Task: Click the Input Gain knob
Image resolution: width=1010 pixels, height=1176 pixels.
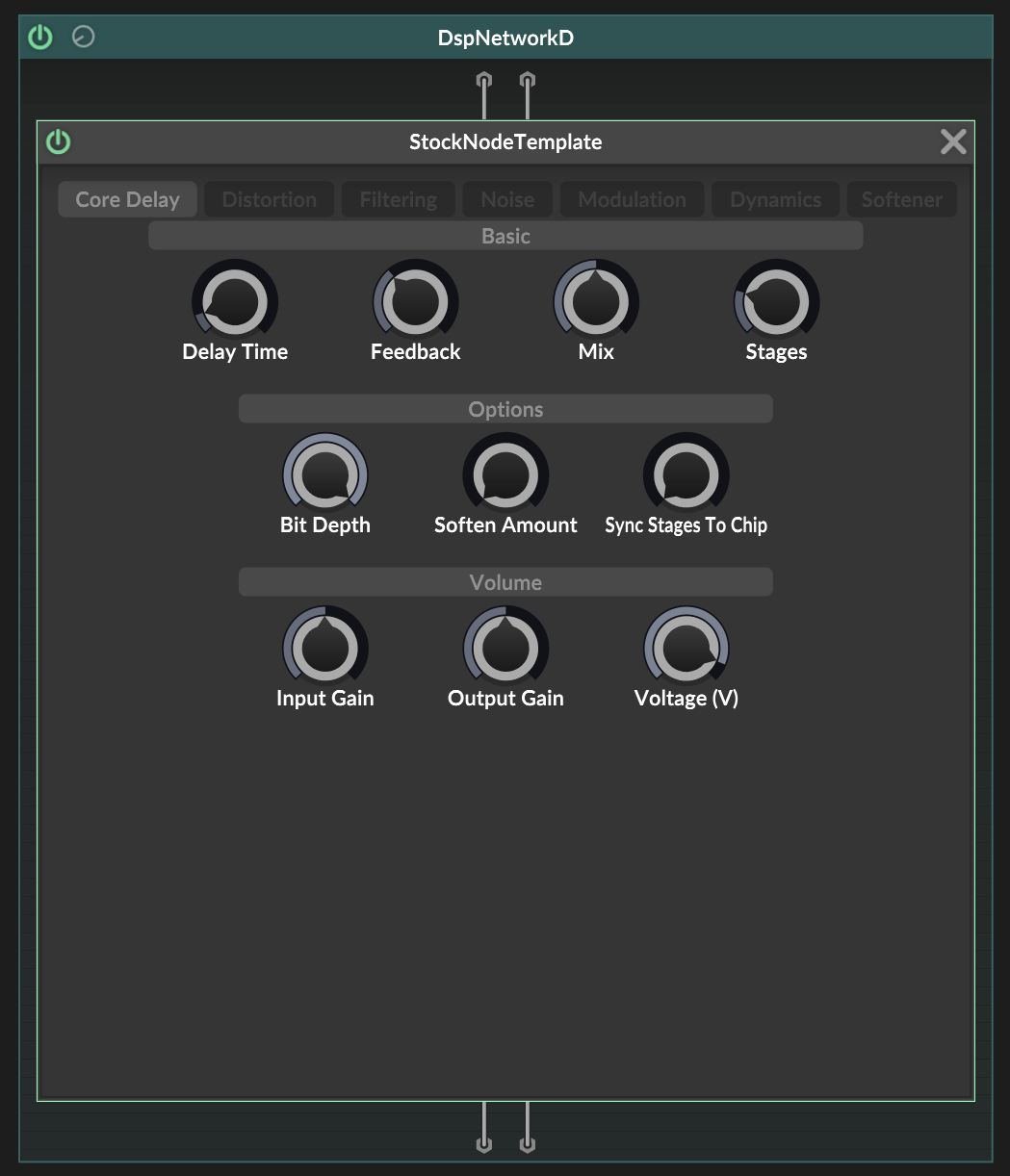Action: [325, 649]
